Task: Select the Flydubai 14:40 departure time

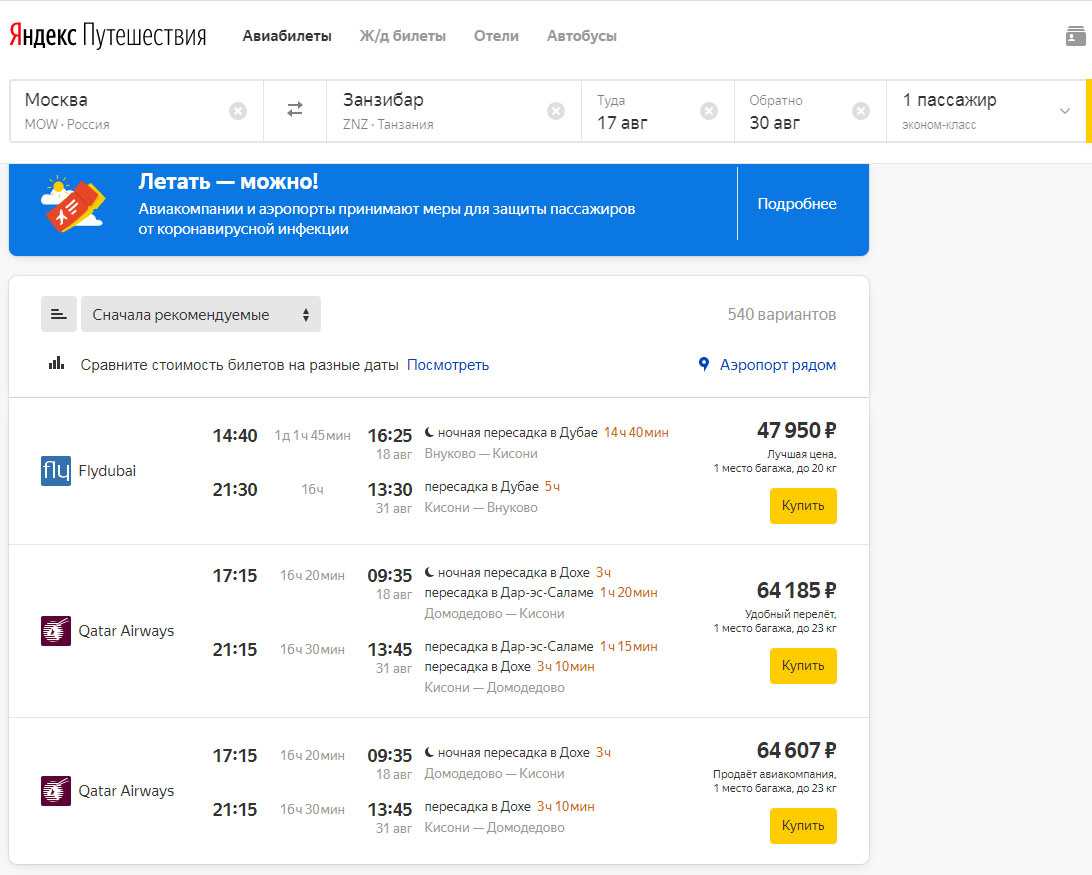Action: [235, 436]
